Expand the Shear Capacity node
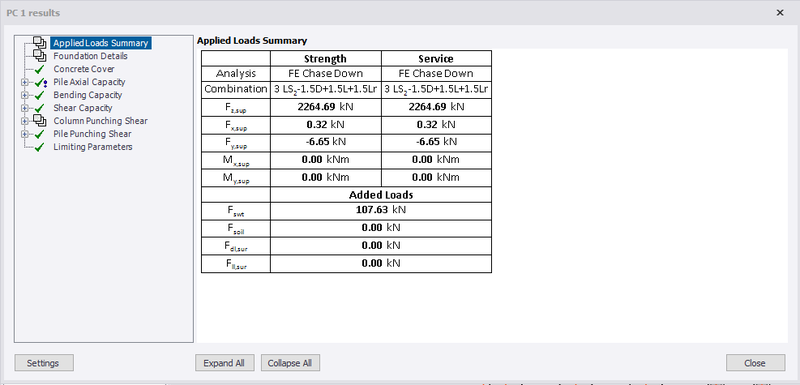 pos(24,108)
